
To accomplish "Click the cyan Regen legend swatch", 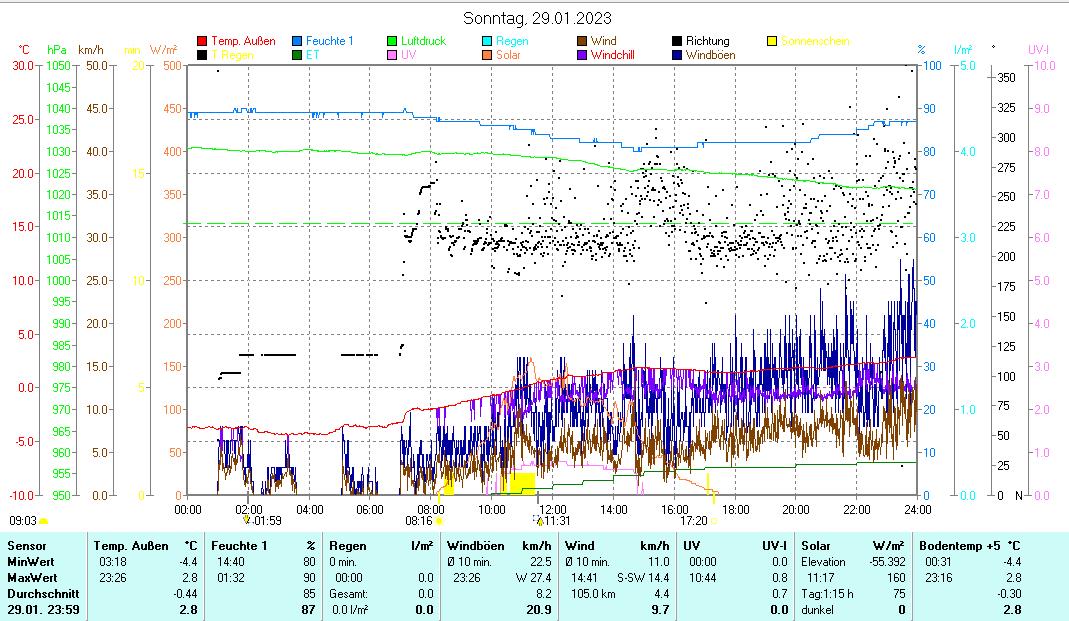I will point(487,41).
